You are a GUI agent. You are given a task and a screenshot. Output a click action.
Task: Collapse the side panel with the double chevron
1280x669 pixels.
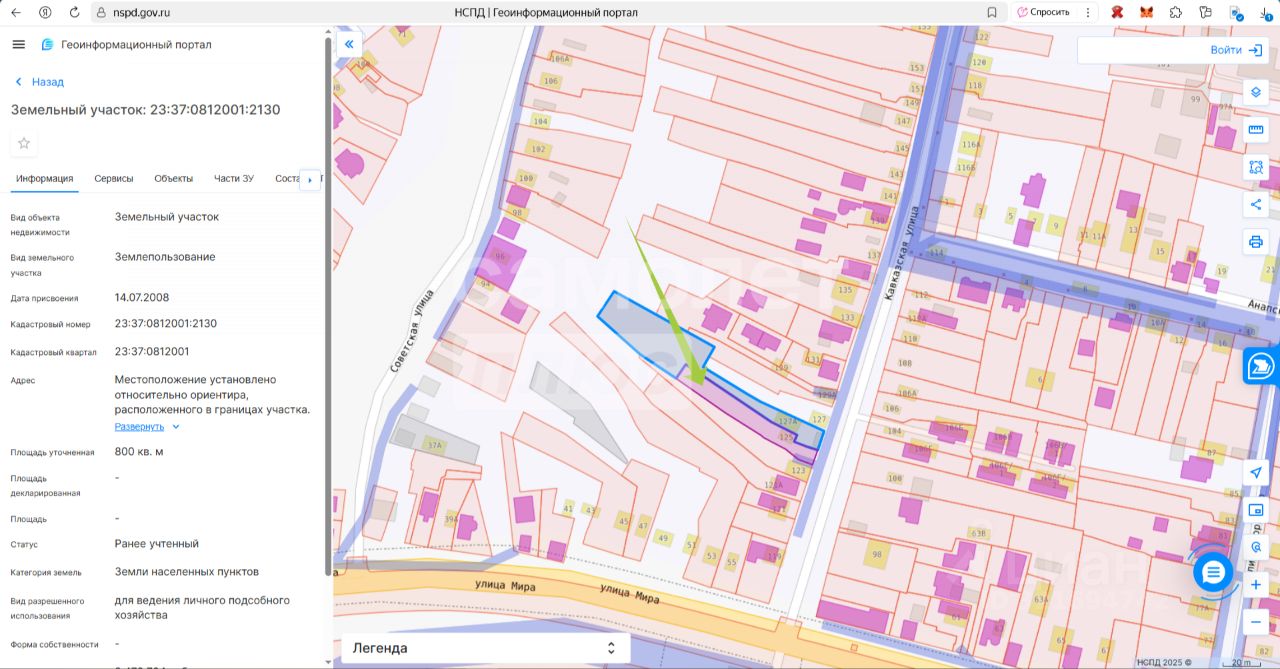349,44
